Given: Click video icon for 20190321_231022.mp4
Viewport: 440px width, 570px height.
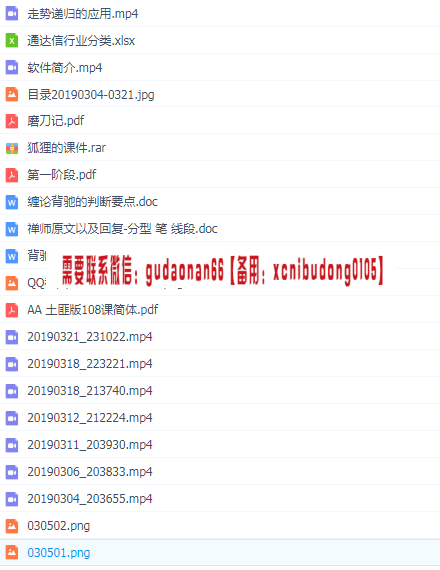Looking at the screenshot, I should pos(12,337).
